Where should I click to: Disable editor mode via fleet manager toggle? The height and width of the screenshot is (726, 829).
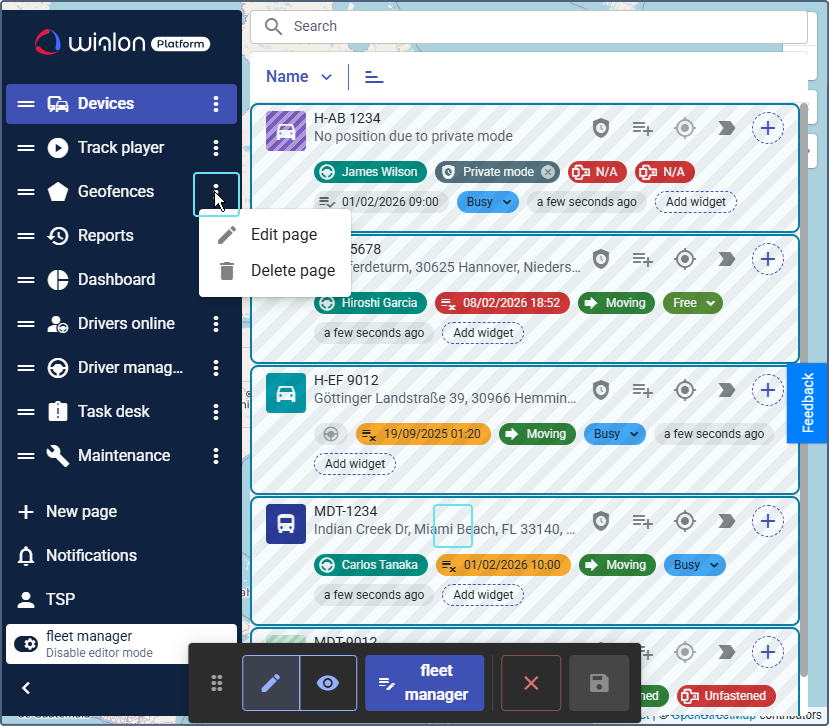click(x=27, y=644)
